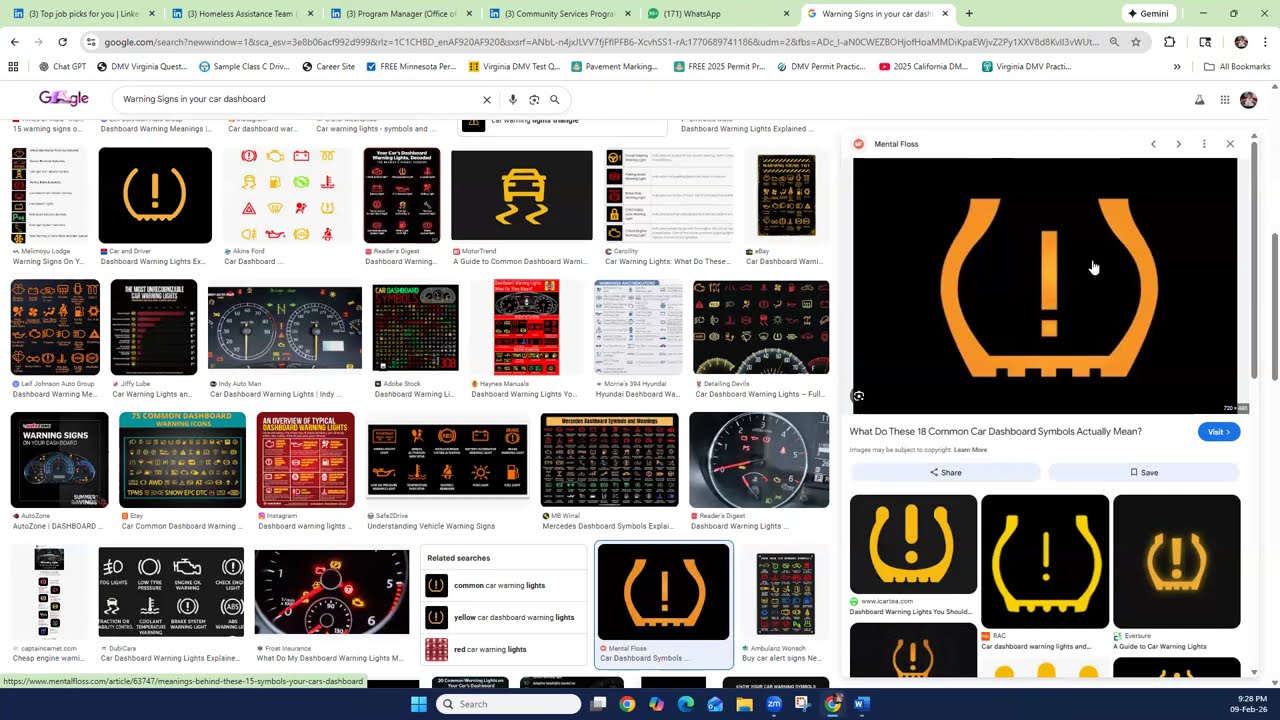1280x720 pixels.
Task: Open 2025 California DM bookmark
Action: tap(923, 67)
